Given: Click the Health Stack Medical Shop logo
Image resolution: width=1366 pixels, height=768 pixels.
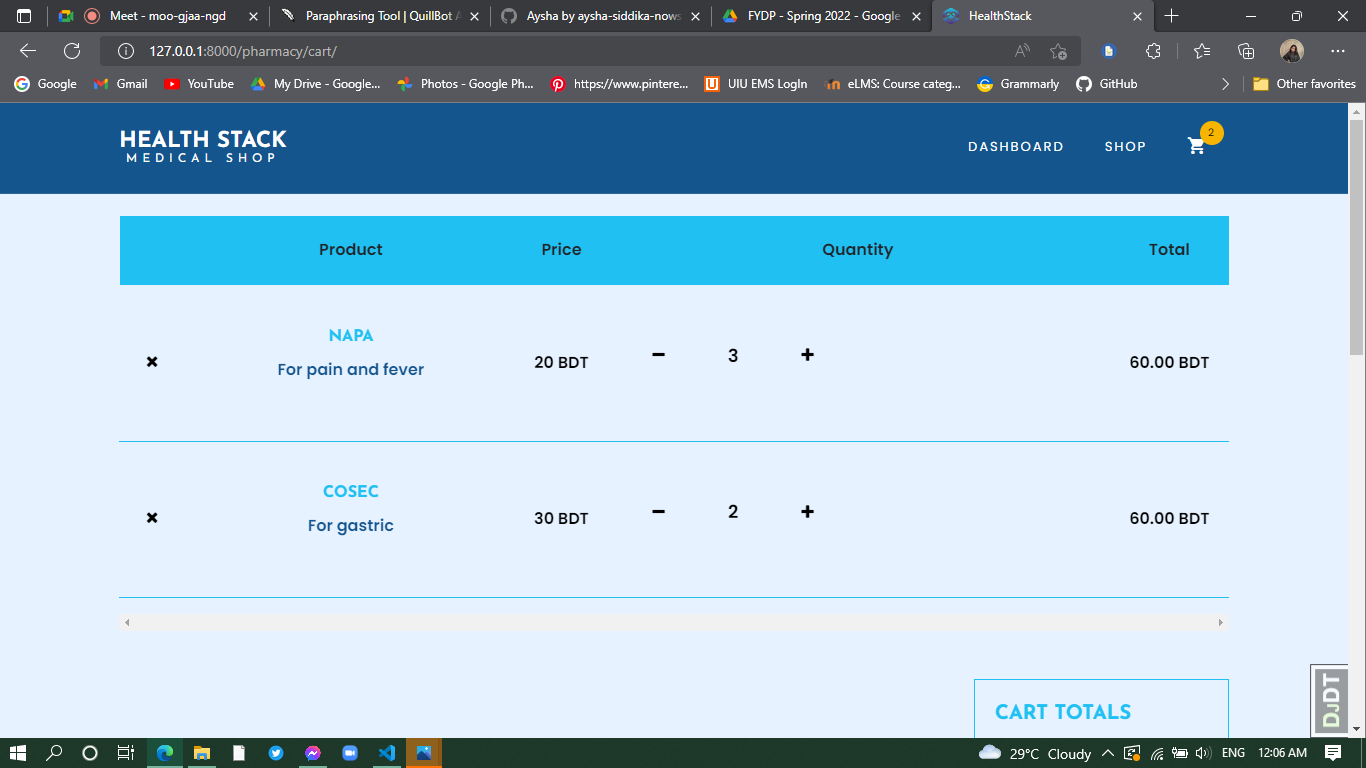Looking at the screenshot, I should click(203, 146).
